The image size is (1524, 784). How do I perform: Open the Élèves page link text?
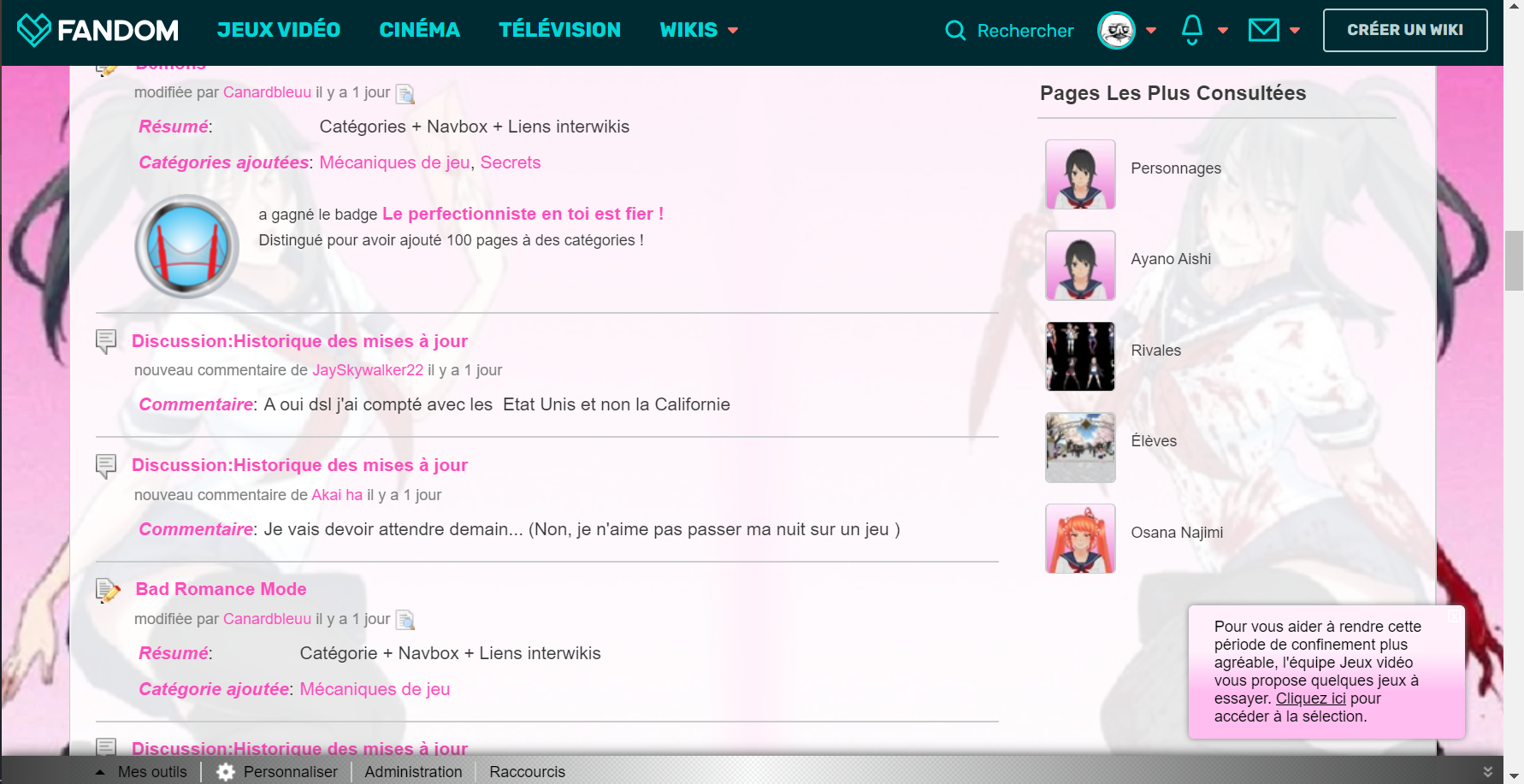pyautogui.click(x=1154, y=441)
